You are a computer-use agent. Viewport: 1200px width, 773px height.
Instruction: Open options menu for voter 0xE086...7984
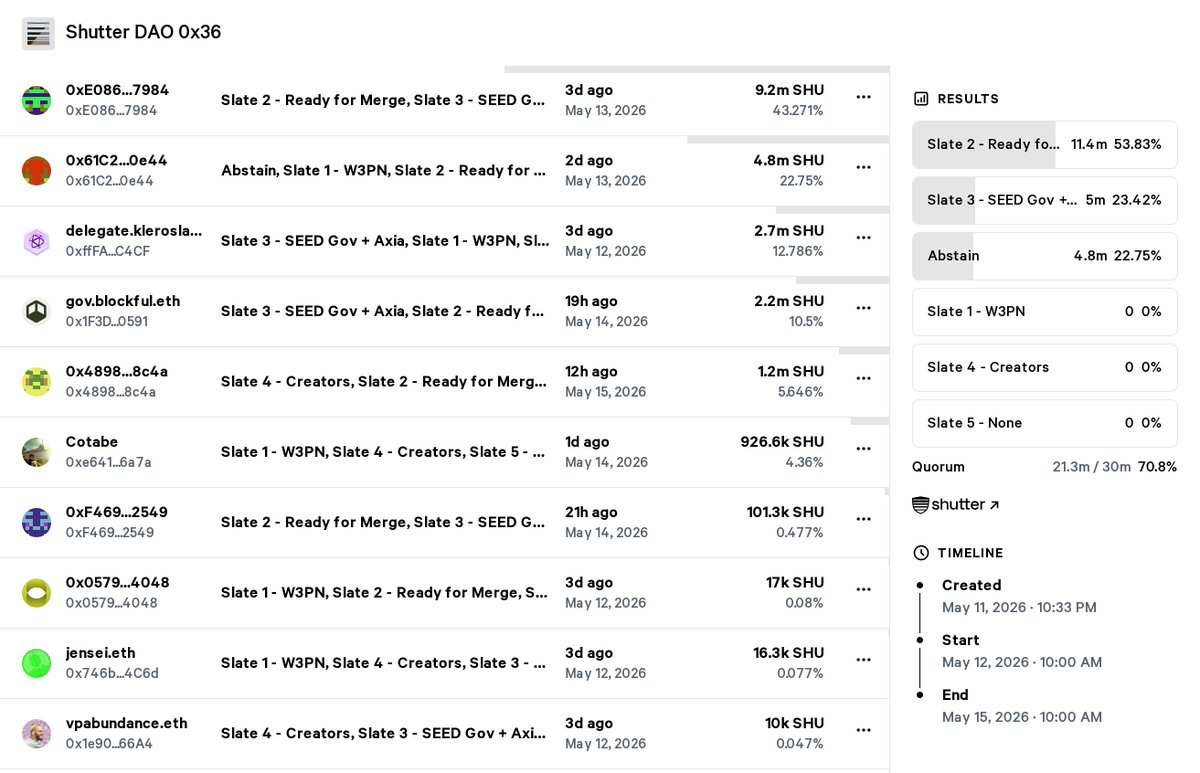point(864,97)
